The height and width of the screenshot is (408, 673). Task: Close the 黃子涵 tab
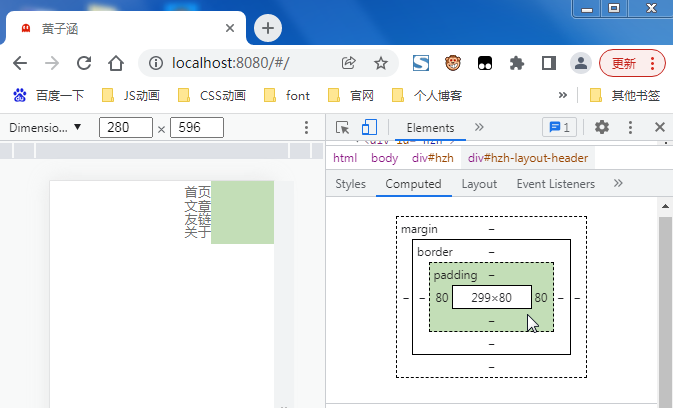tap(230, 28)
